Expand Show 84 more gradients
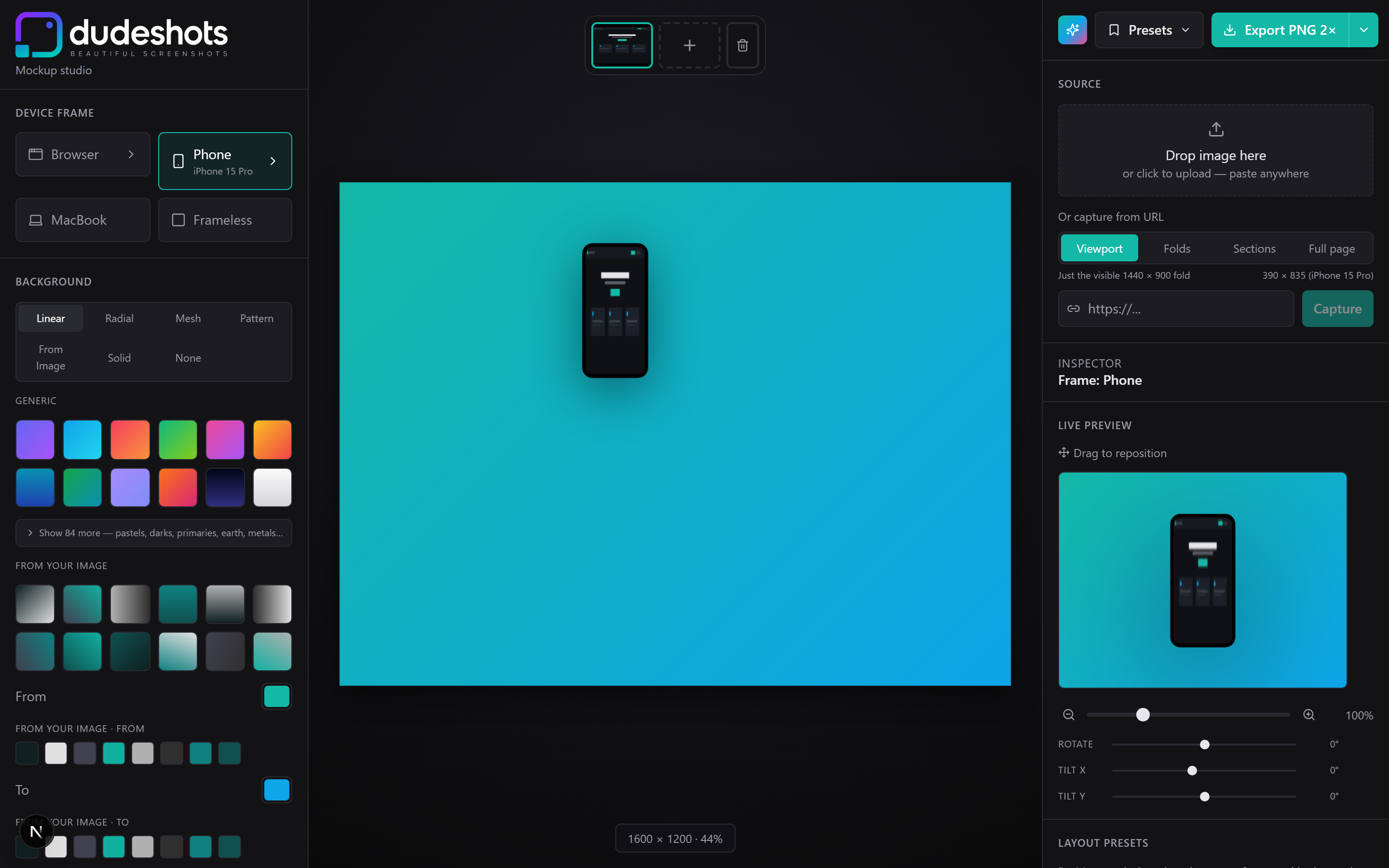 point(154,533)
